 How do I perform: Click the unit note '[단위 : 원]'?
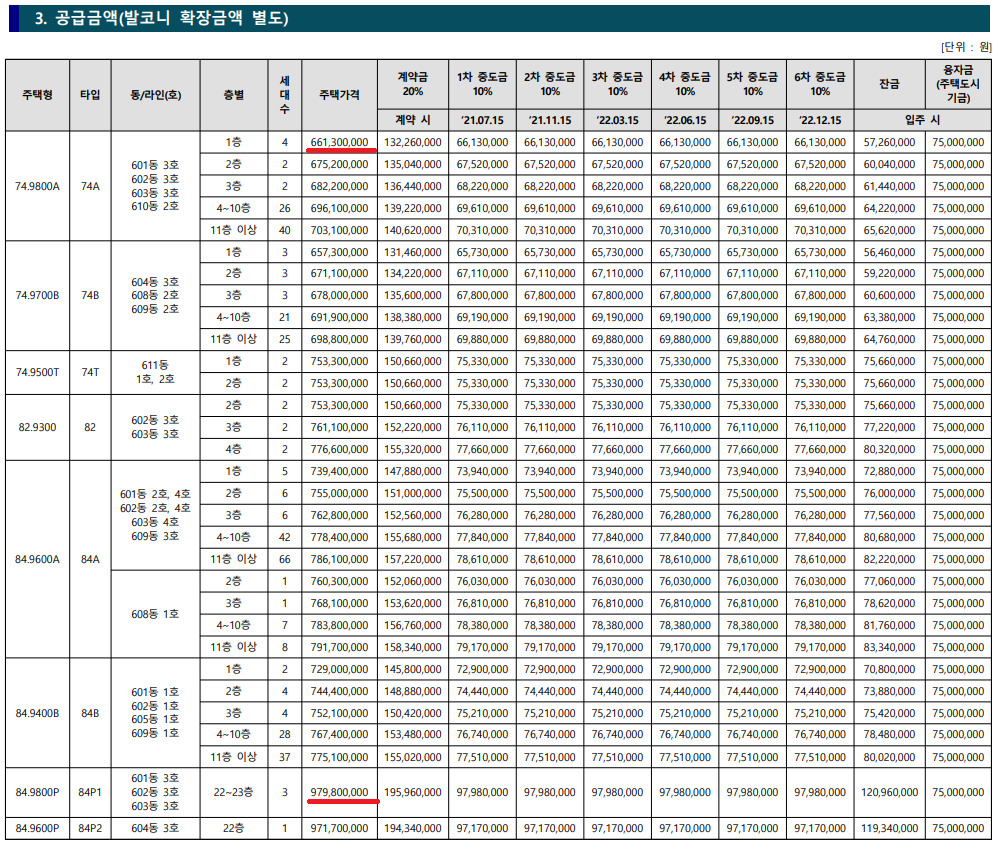pos(966,47)
